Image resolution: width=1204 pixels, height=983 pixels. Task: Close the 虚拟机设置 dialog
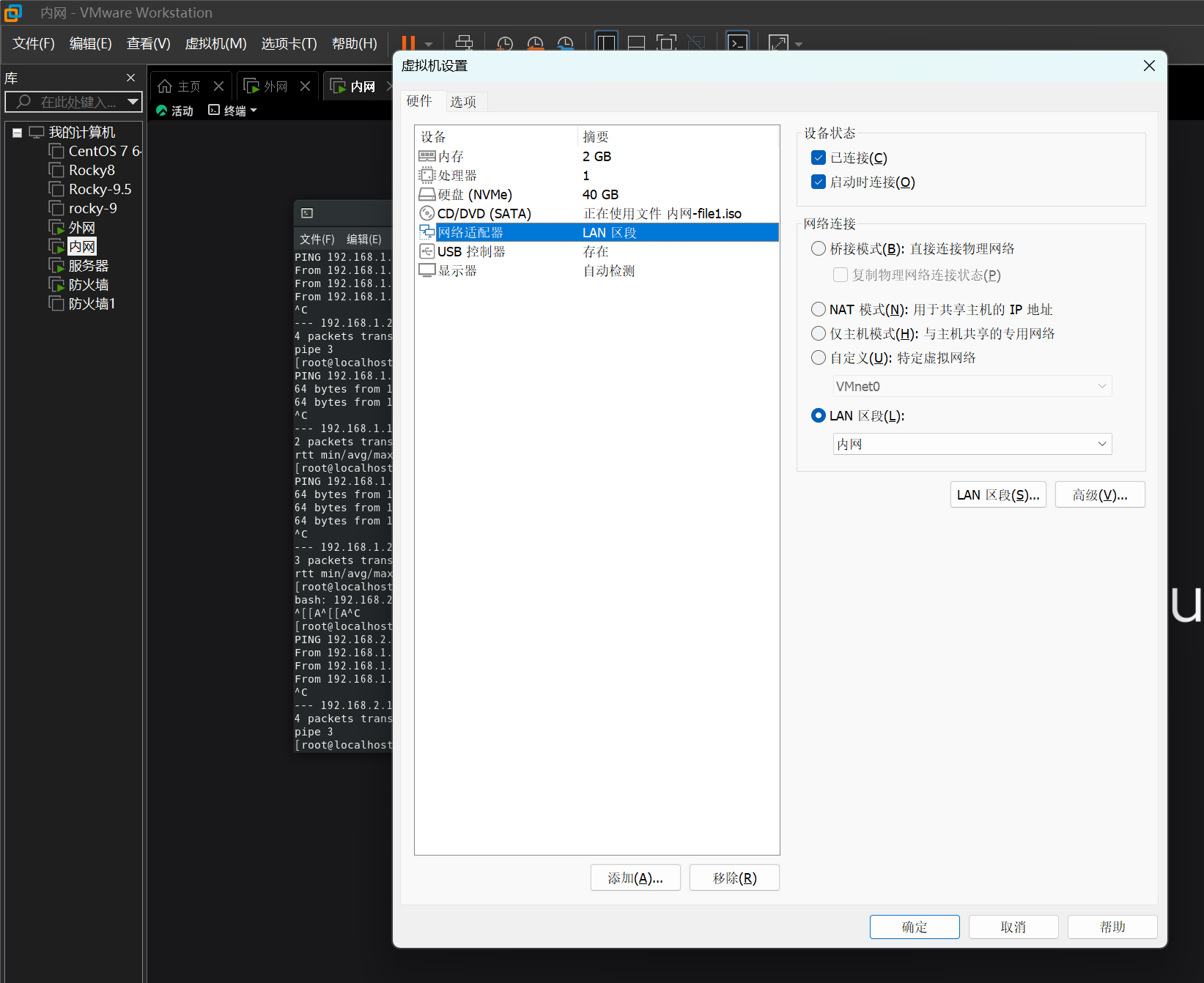click(x=1149, y=66)
